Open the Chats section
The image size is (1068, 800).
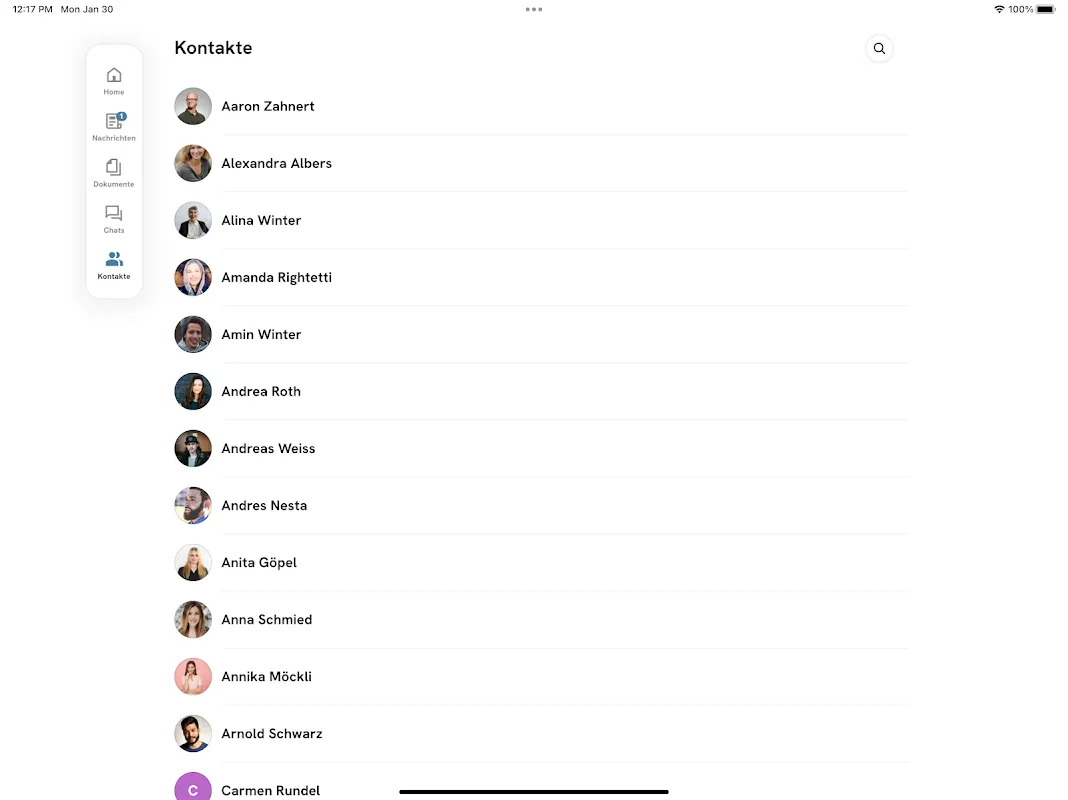(x=114, y=220)
